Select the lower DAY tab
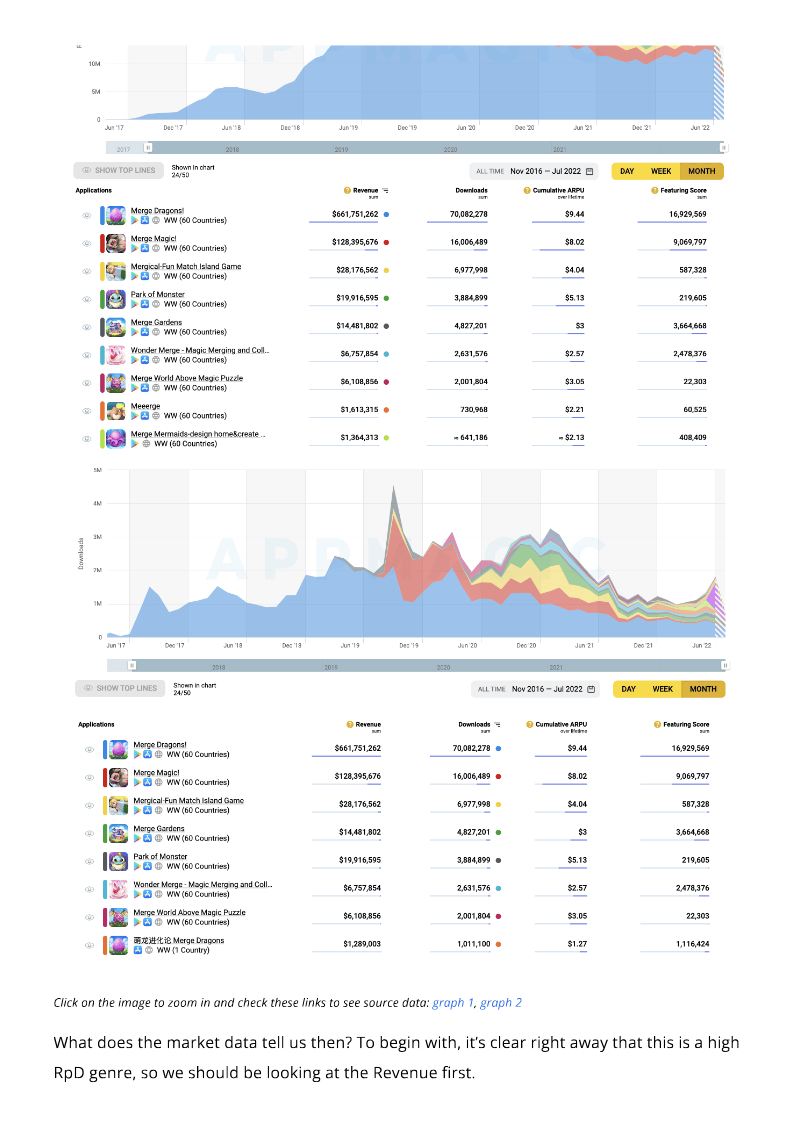Viewport: 800px width, 1131px height. (x=628, y=690)
